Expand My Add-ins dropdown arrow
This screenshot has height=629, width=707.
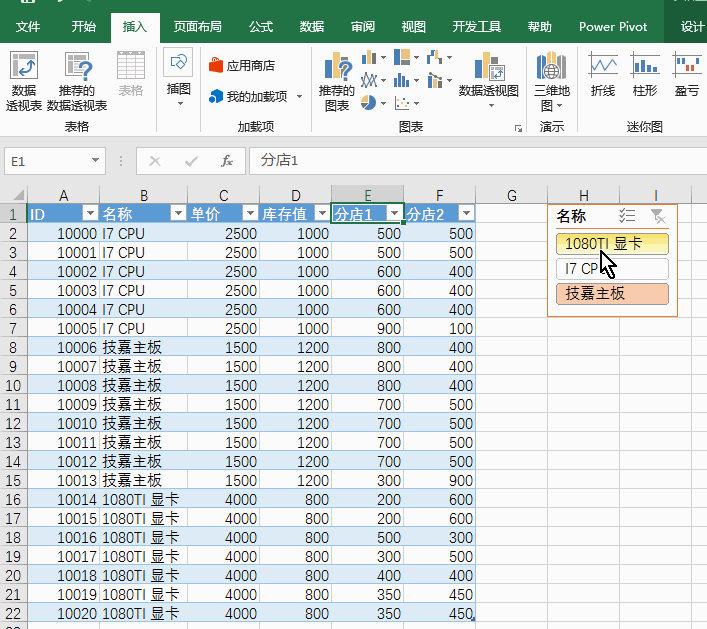299,96
